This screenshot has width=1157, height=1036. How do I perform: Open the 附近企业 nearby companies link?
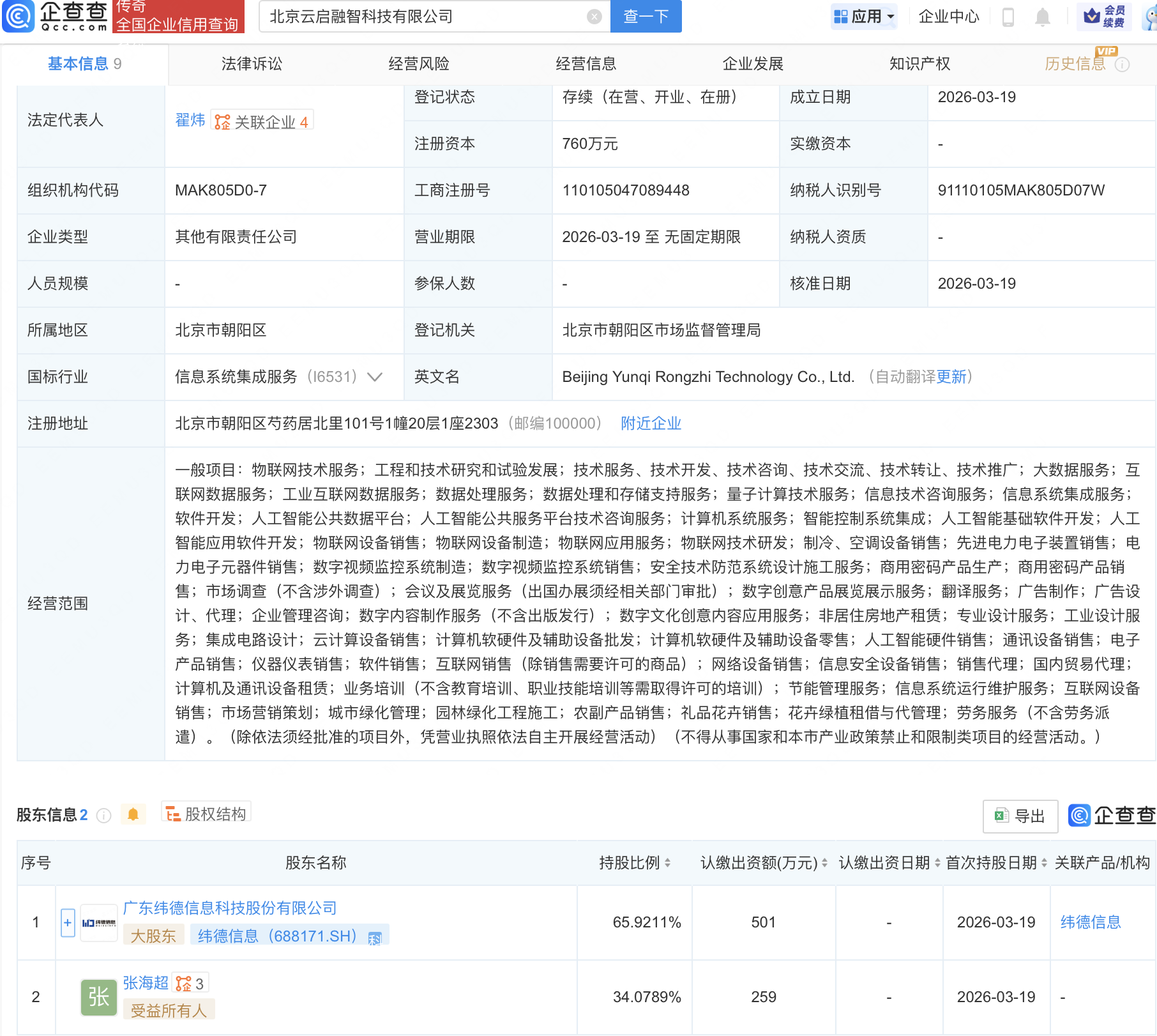point(651,423)
